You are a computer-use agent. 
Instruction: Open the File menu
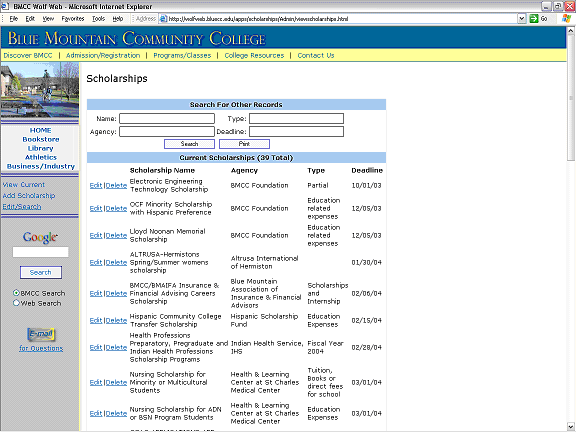tap(14, 18)
